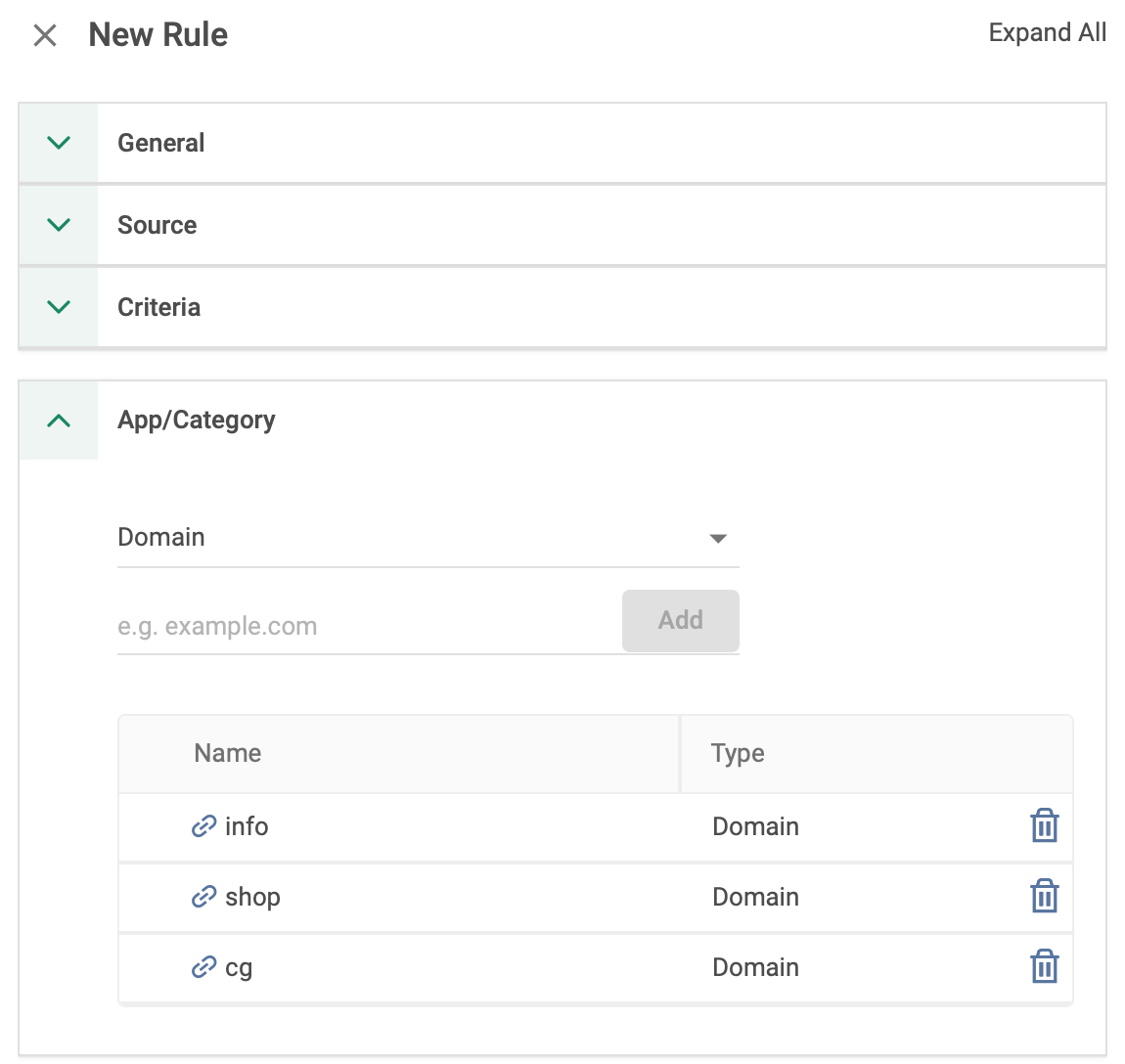
Task: Click trash icon for cg domain
Action: point(1044,967)
